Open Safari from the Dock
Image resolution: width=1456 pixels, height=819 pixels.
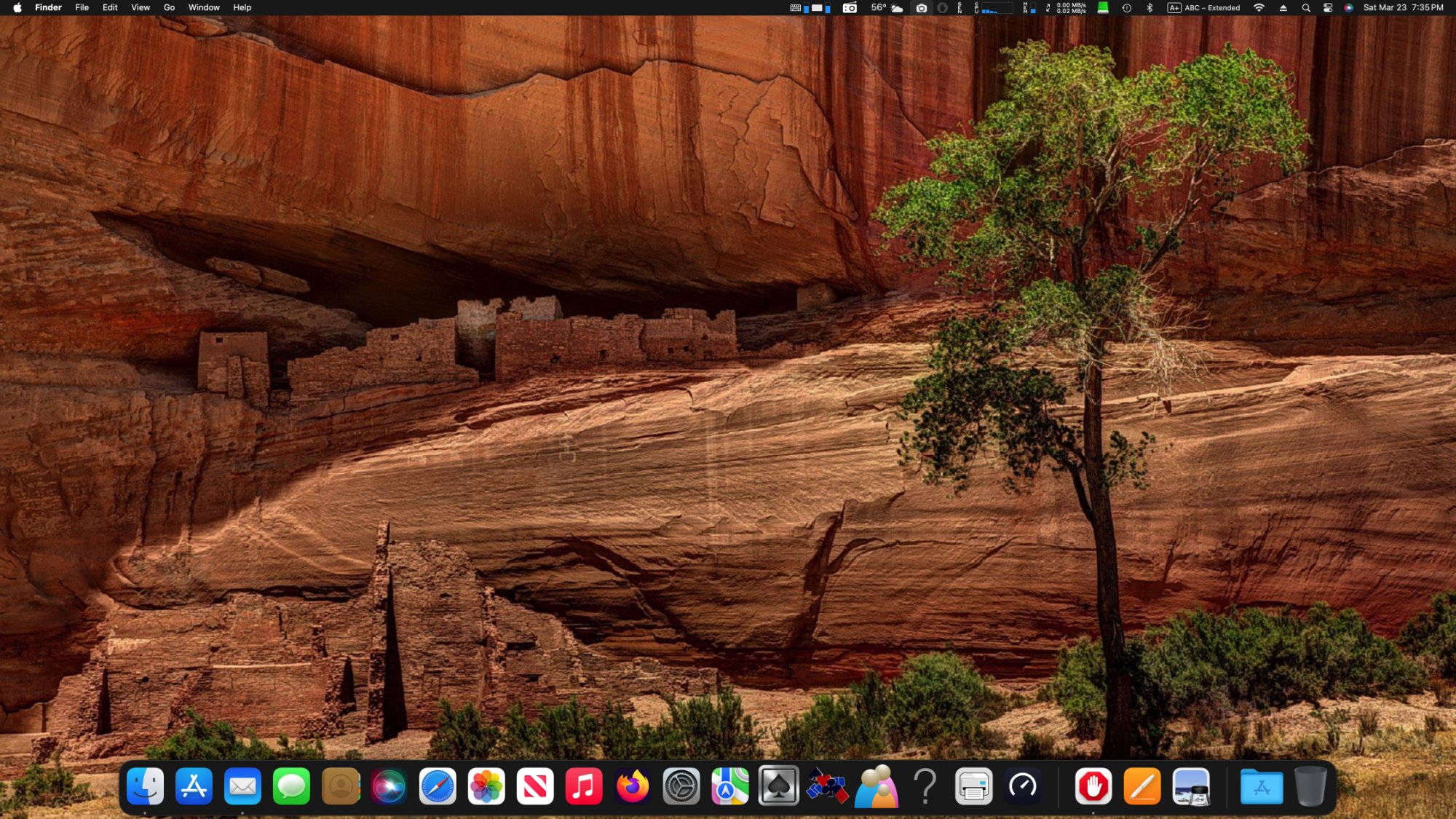tap(438, 786)
